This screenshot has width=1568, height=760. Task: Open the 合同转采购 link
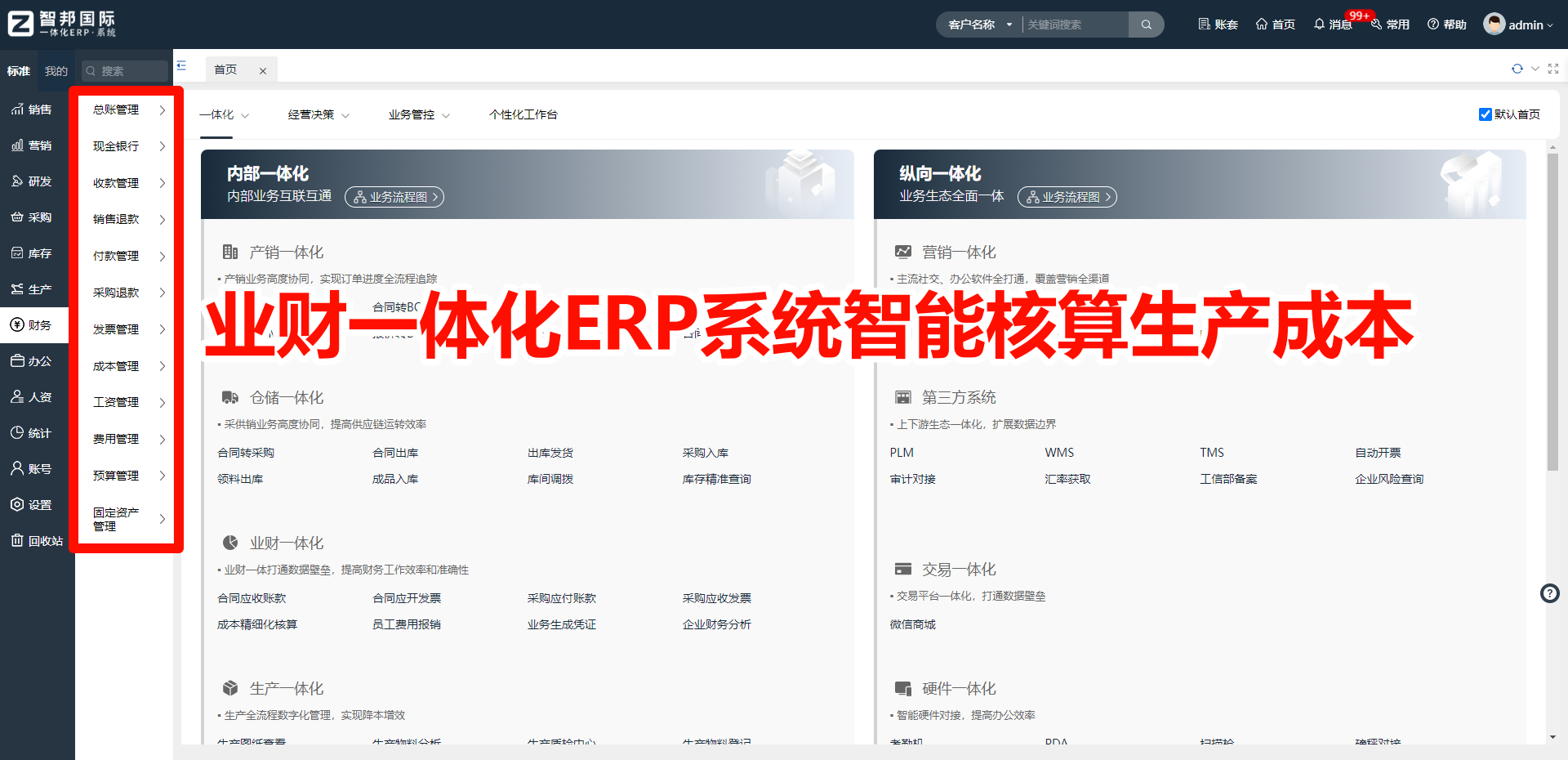(x=246, y=453)
